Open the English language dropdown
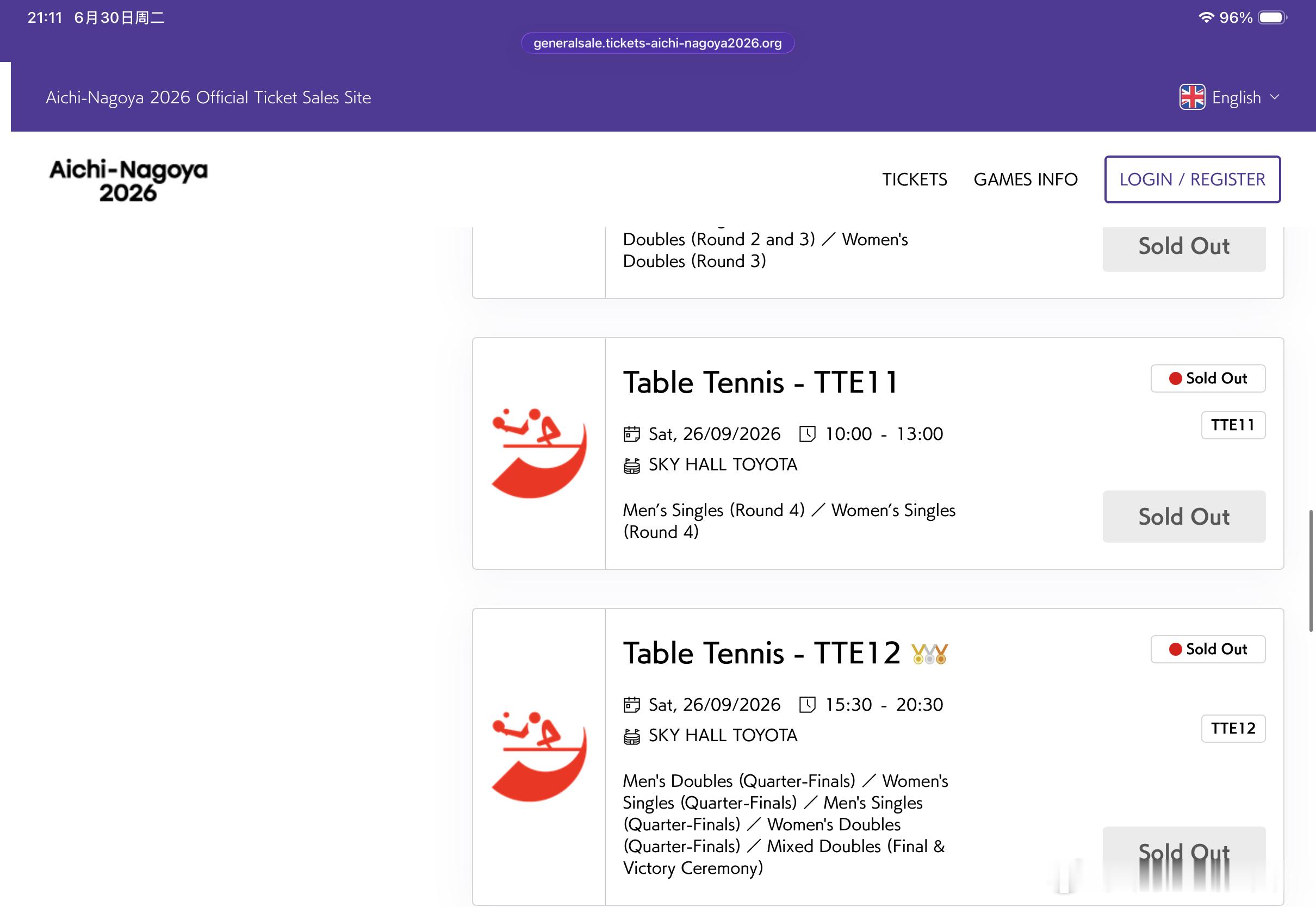This screenshot has width=1316, height=907. click(1230, 97)
